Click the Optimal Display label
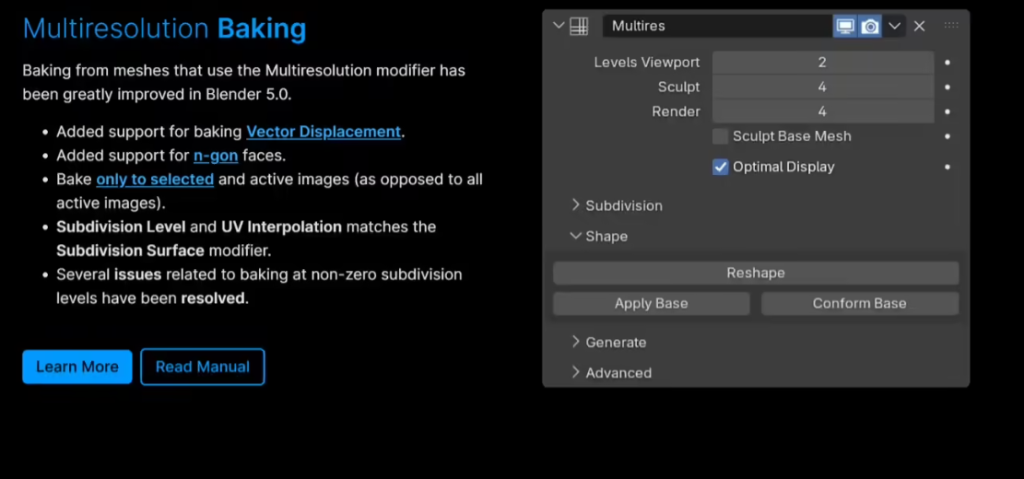The width and height of the screenshot is (1024, 479). pos(784,167)
